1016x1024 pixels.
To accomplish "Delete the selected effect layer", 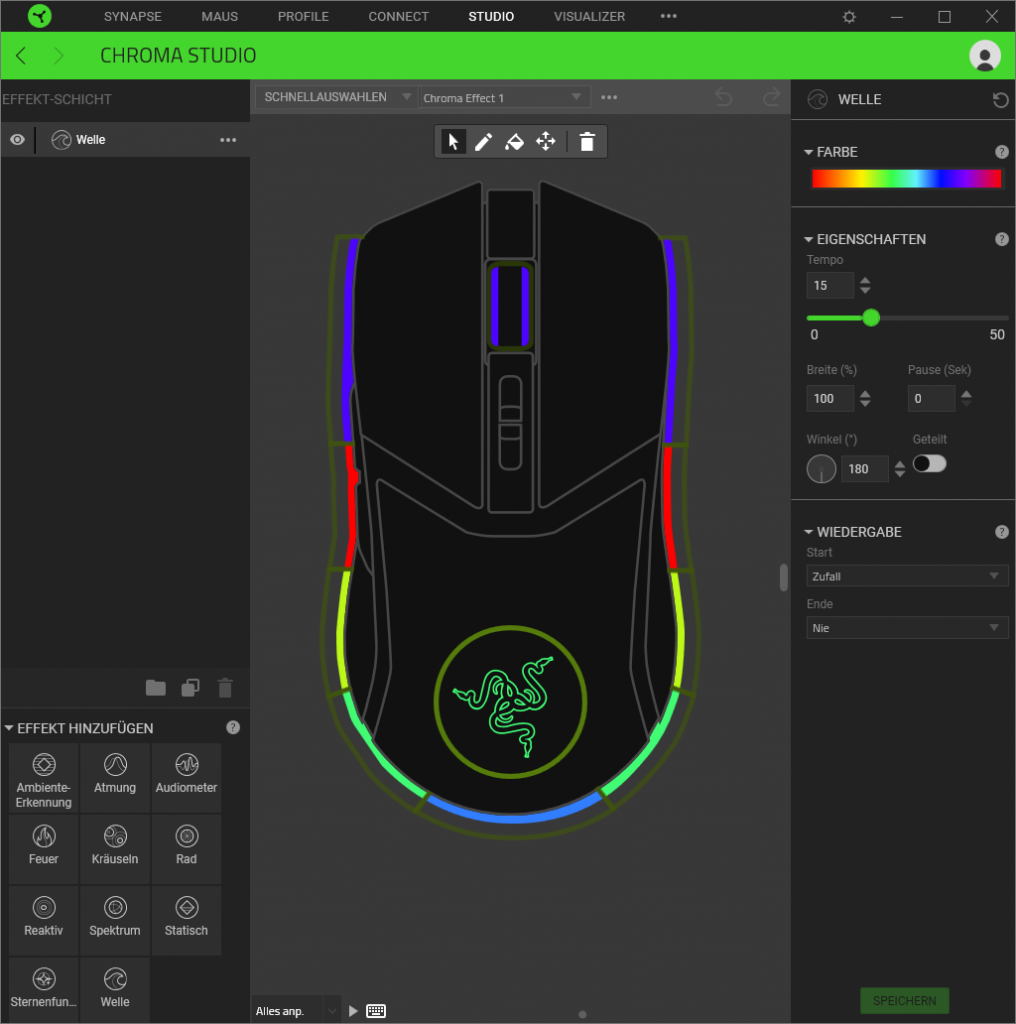I will pos(225,688).
